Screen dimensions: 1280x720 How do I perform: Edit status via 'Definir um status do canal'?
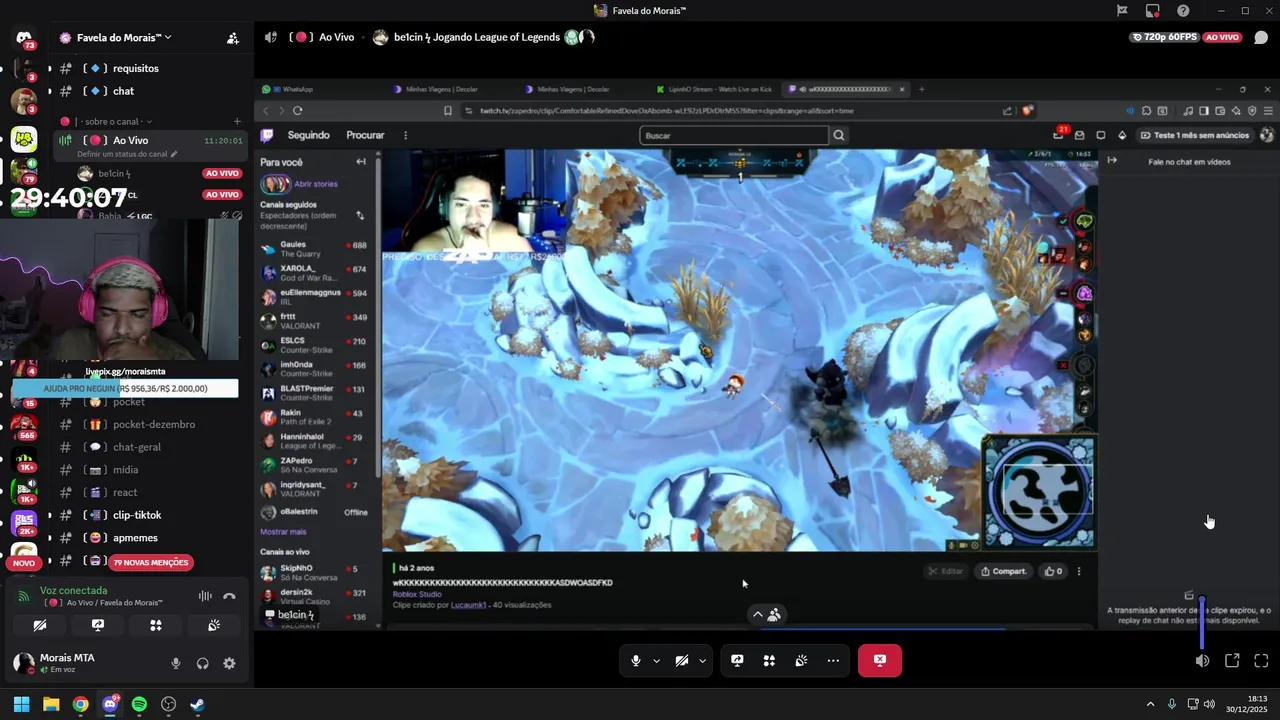(x=127, y=155)
